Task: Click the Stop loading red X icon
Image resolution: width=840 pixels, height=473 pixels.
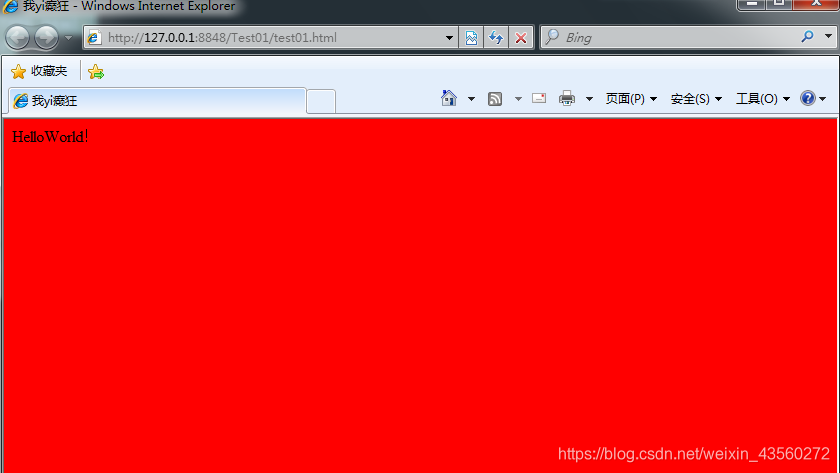Action: (521, 38)
